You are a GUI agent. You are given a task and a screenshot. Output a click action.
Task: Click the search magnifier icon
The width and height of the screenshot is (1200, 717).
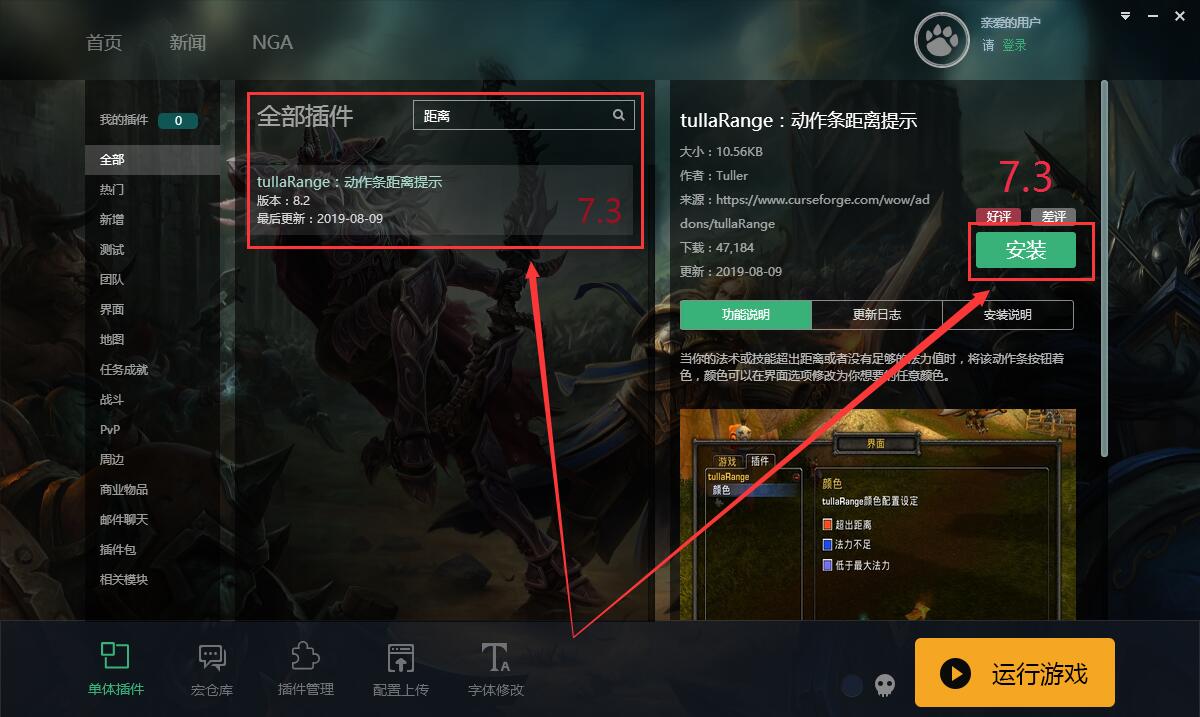pyautogui.click(x=619, y=115)
